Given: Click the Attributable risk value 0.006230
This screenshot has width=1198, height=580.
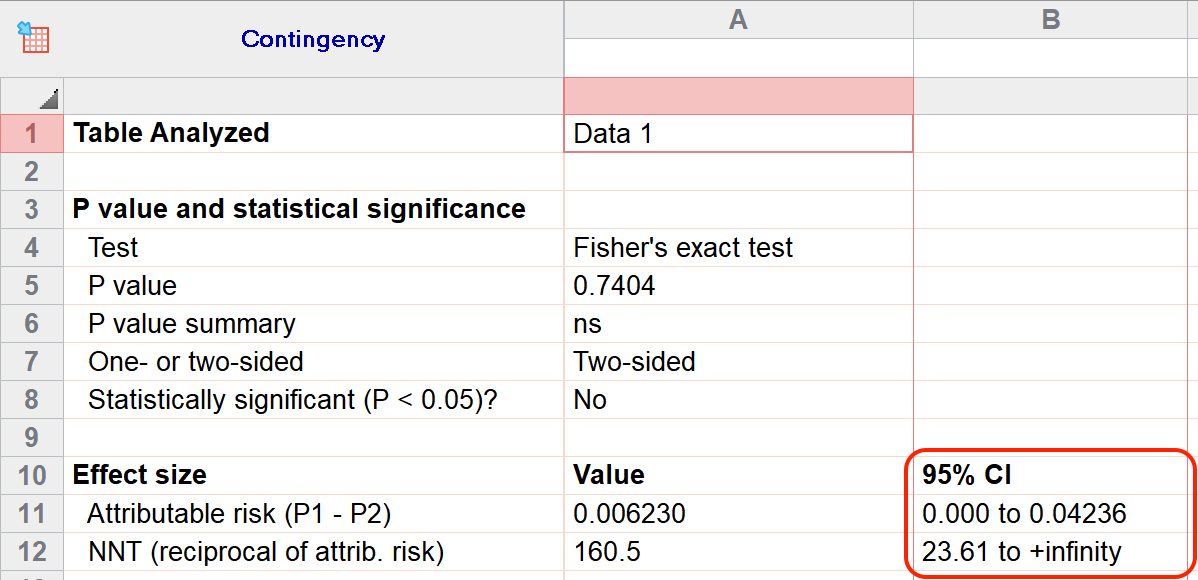Looking at the screenshot, I should click(737, 513).
